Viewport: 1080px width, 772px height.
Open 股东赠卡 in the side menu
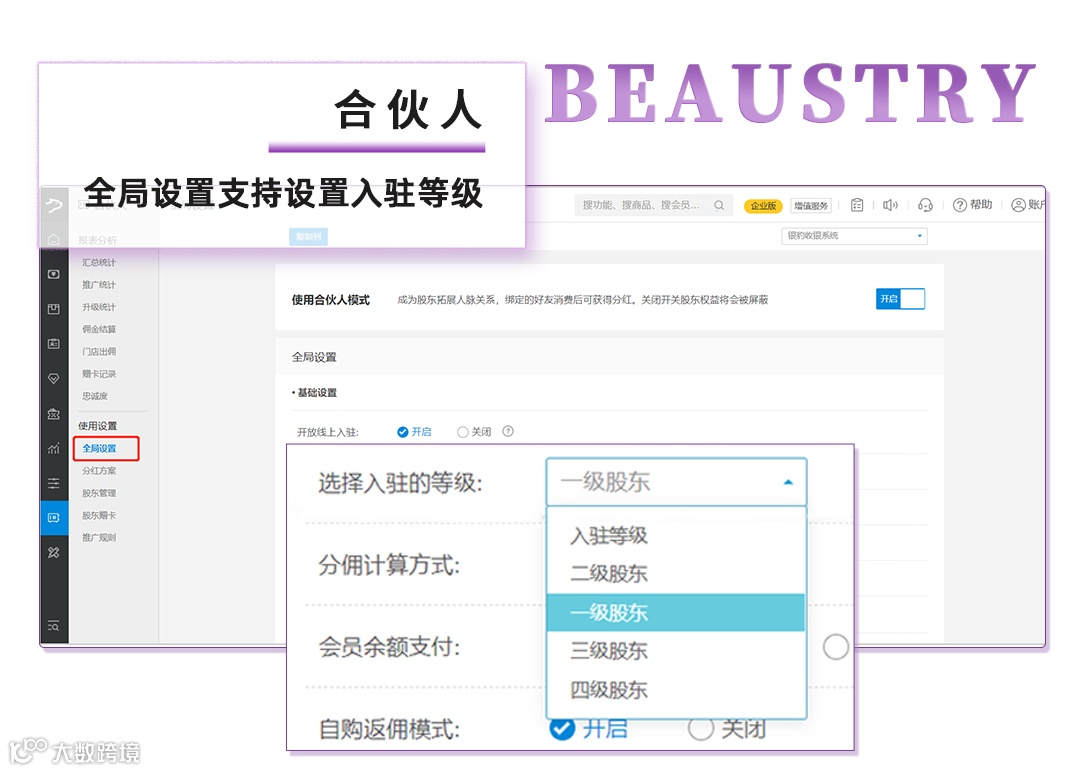coord(98,515)
